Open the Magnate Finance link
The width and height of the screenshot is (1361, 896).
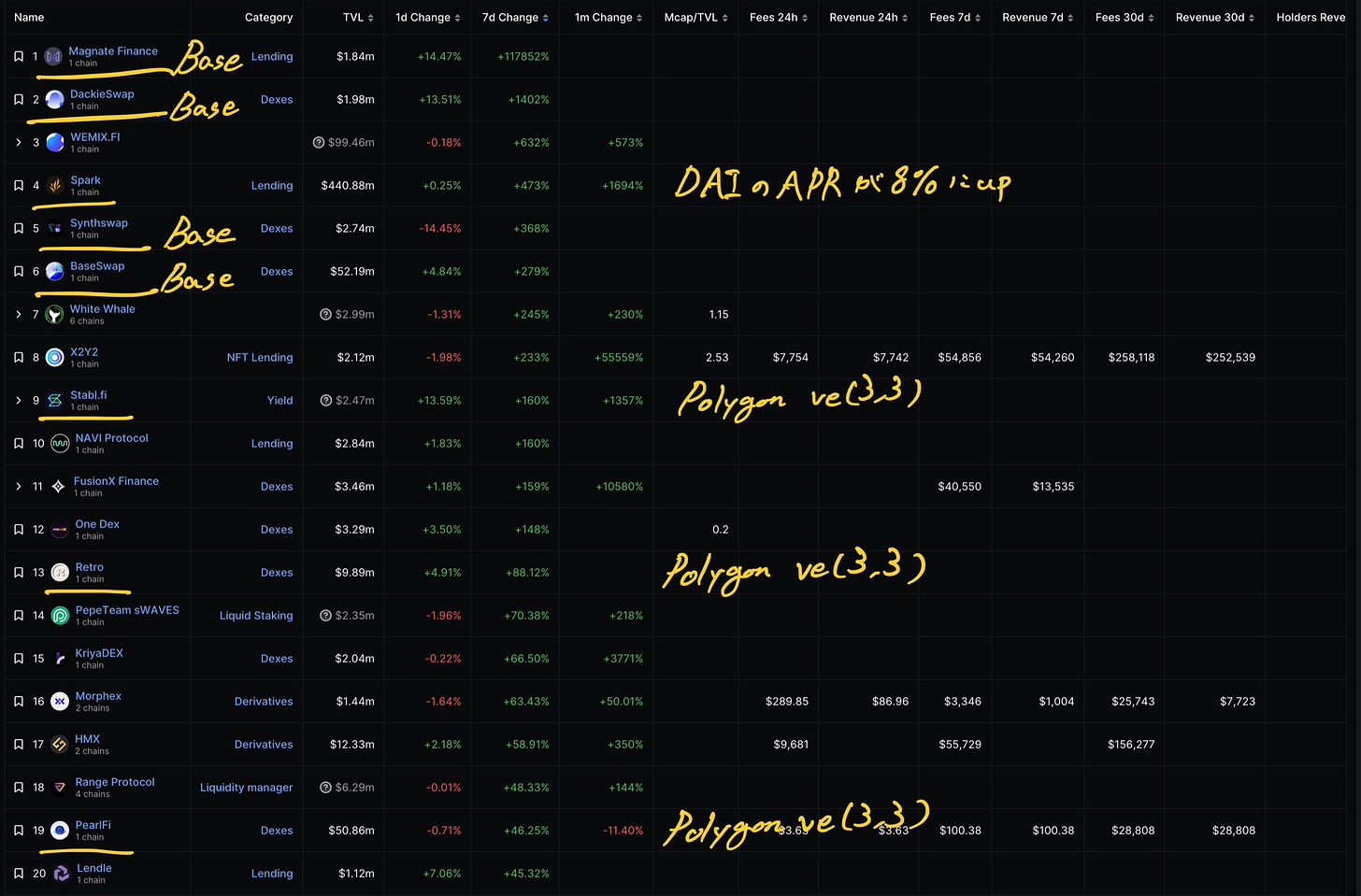pos(113,51)
